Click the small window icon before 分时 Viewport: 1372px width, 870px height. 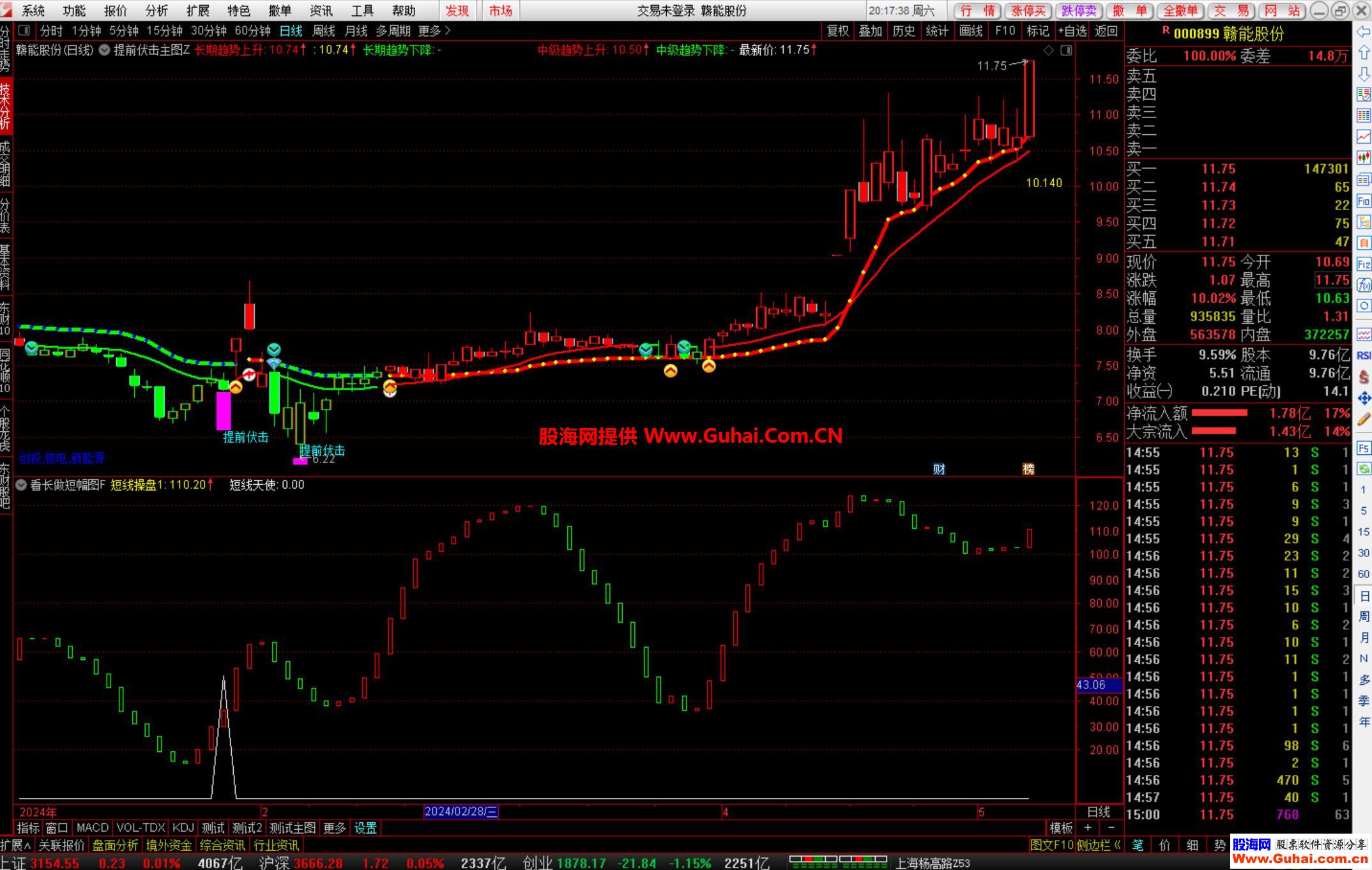click(x=24, y=30)
